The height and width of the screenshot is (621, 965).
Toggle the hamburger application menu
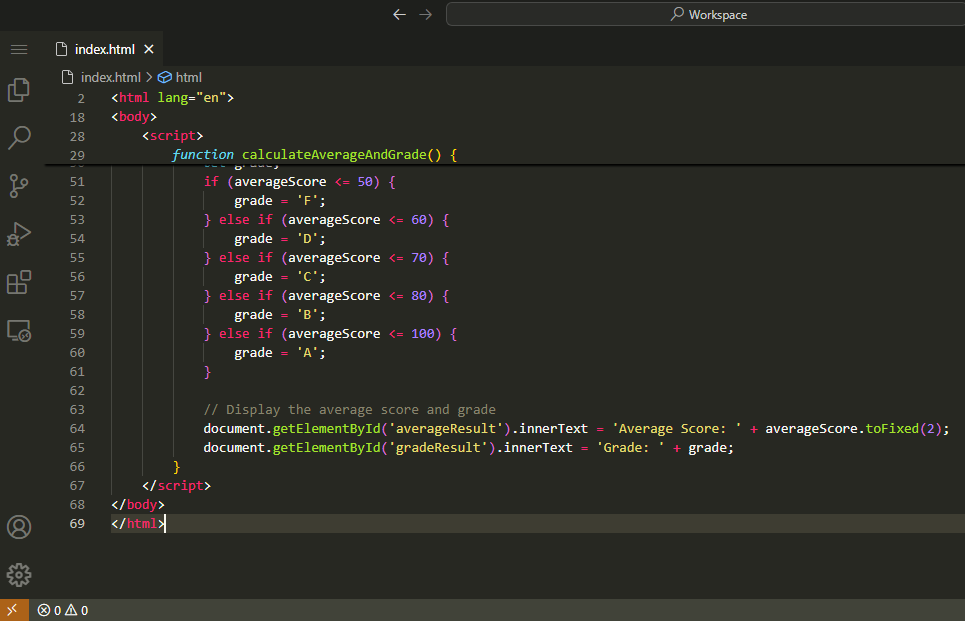click(19, 49)
